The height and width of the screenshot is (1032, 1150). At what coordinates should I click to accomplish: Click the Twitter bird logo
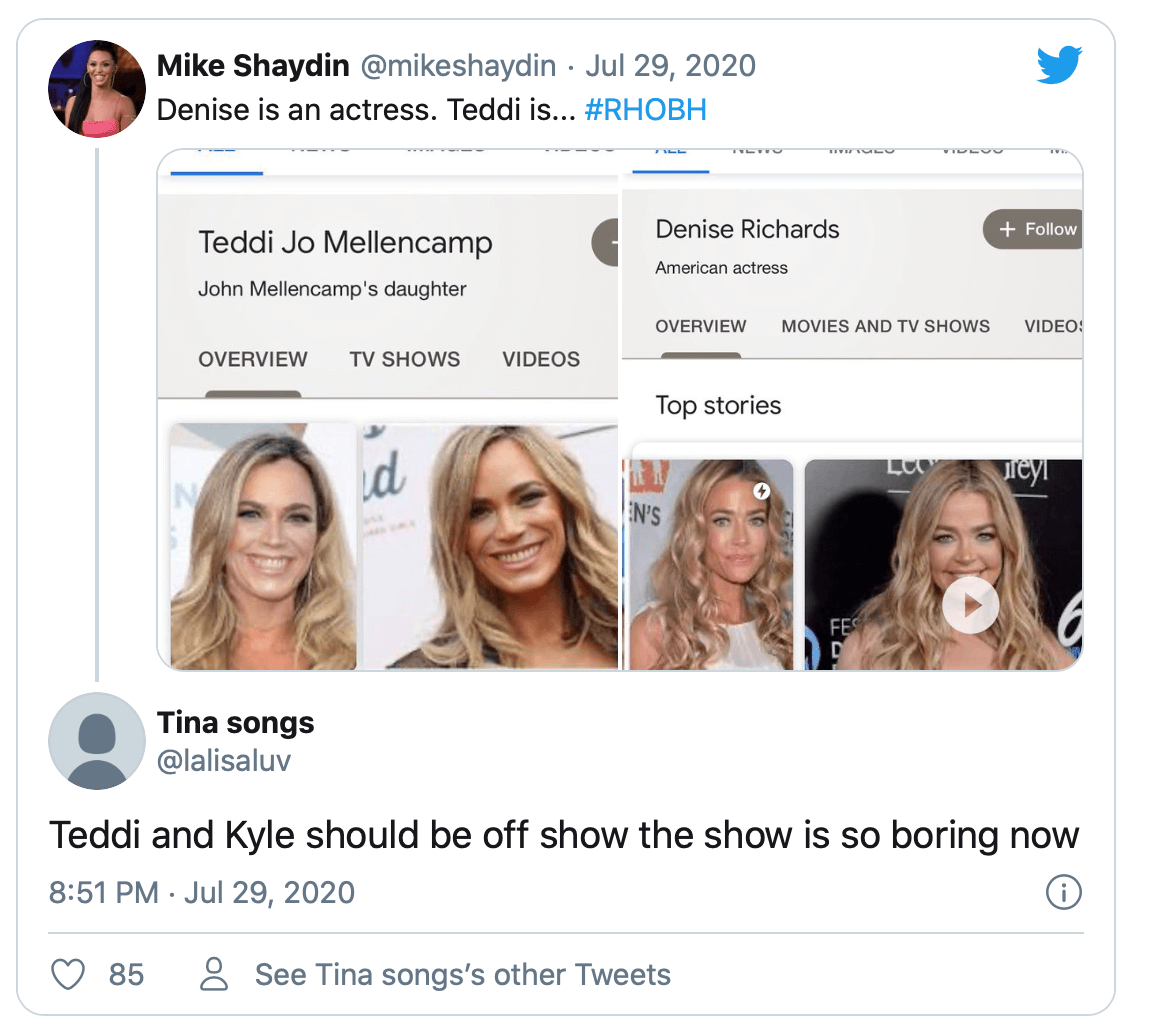[1060, 67]
